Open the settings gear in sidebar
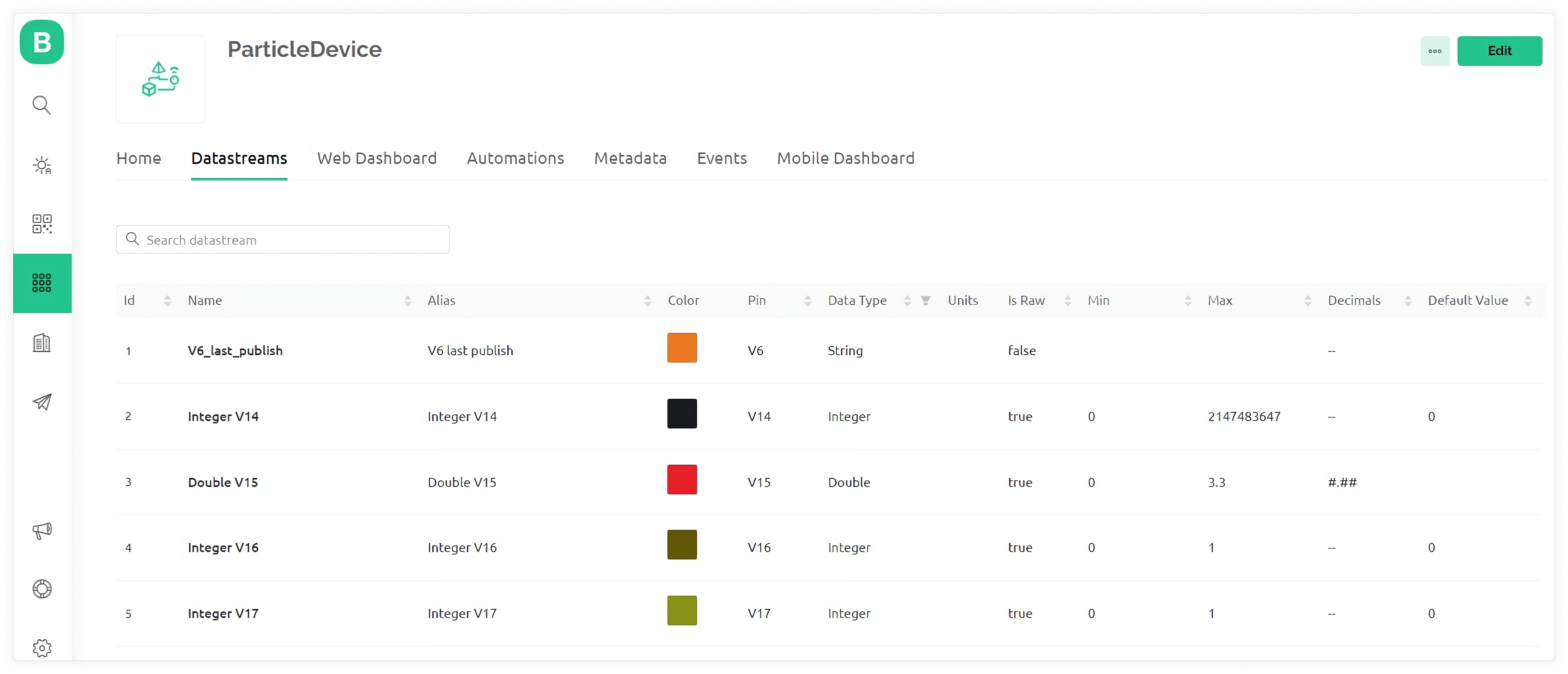 pyautogui.click(x=41, y=647)
